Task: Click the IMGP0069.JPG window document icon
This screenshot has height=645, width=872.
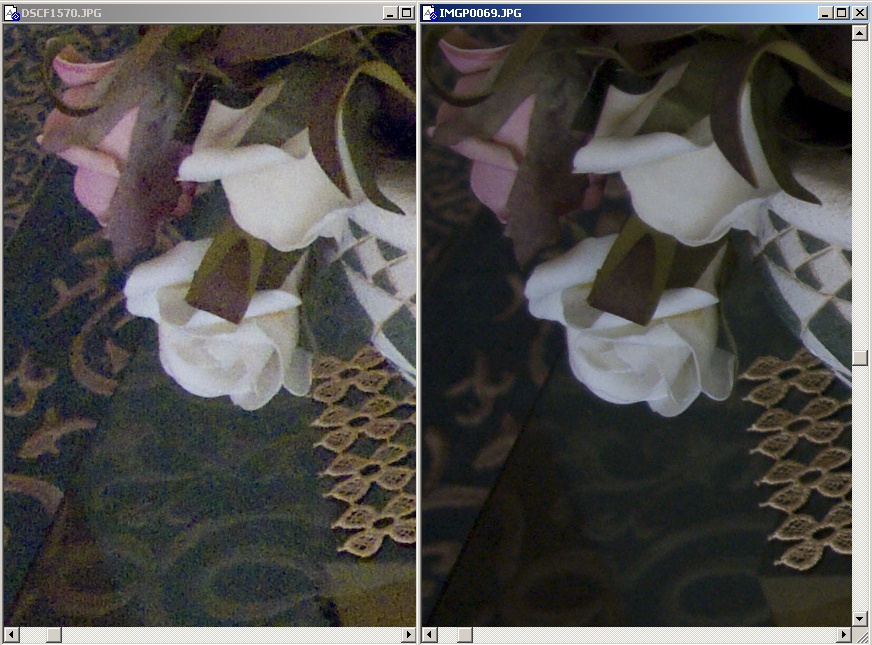Action: point(429,13)
